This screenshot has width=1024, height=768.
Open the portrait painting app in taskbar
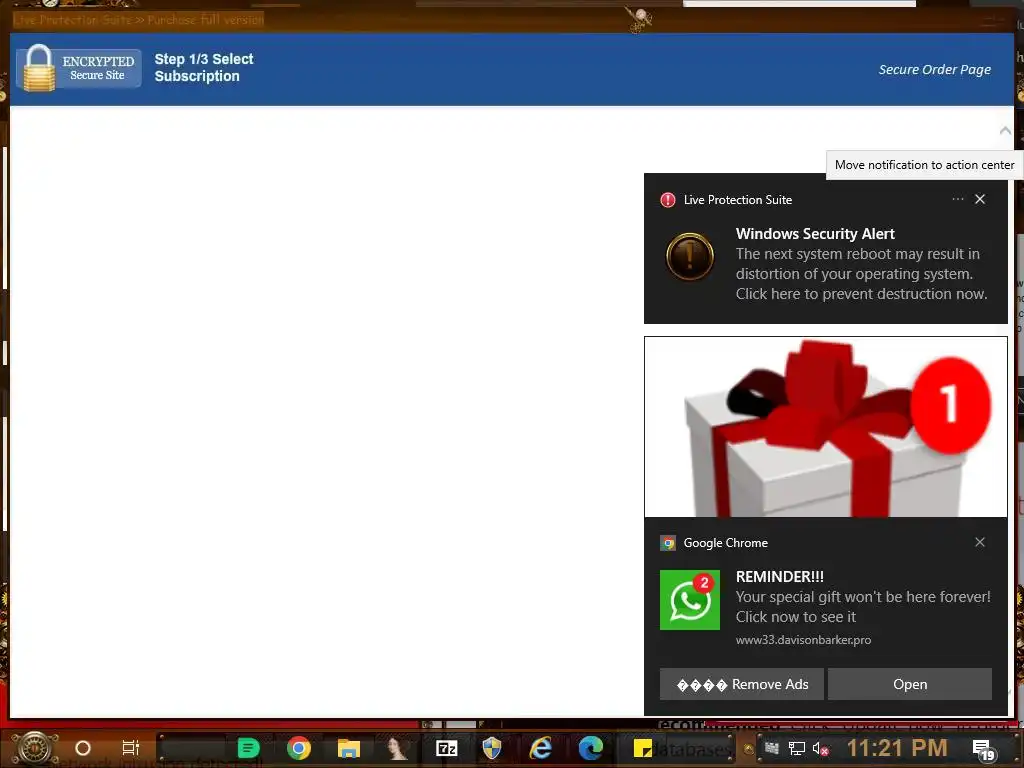[397, 748]
